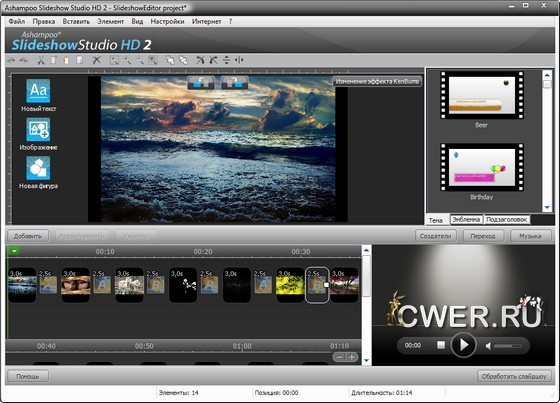Viewport: 560px width, 403px height.
Task: Click the bring-to-front layer icon
Action: click(170, 60)
